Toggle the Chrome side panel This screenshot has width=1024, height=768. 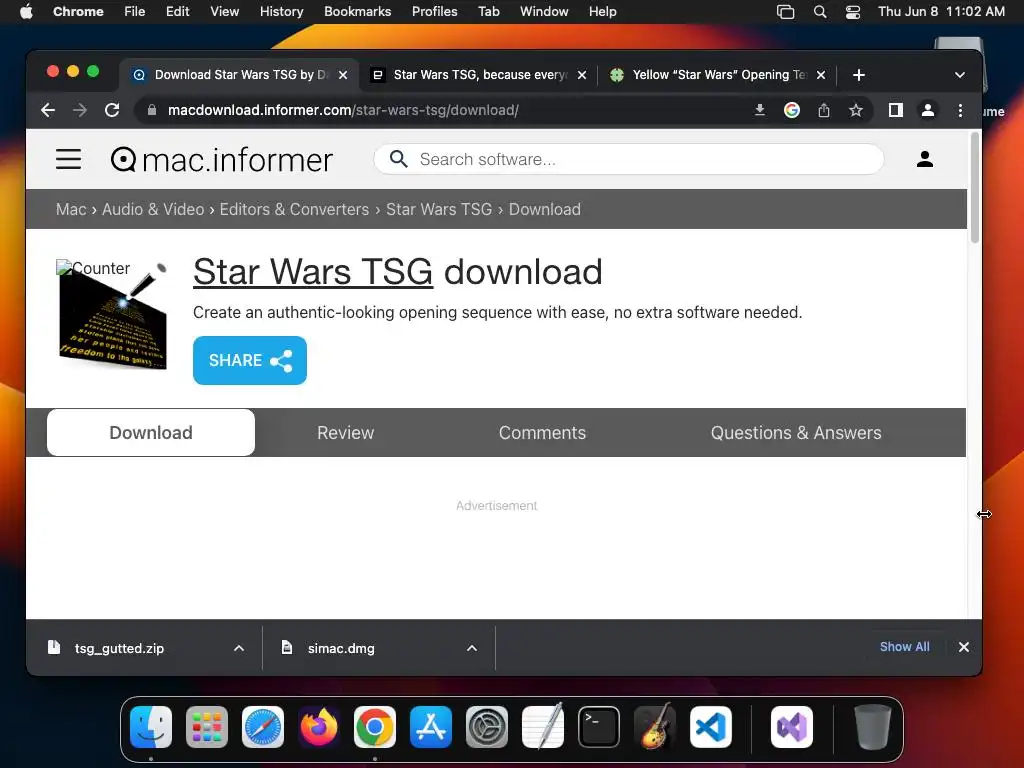[896, 110]
